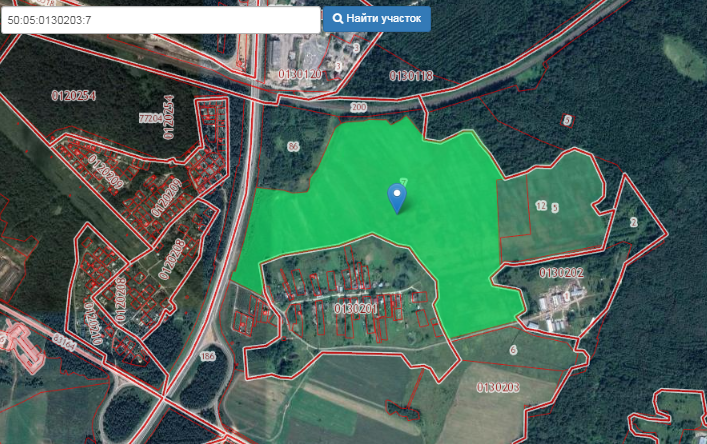Click the blue location pin marker
This screenshot has width=707, height=444.
398,197
